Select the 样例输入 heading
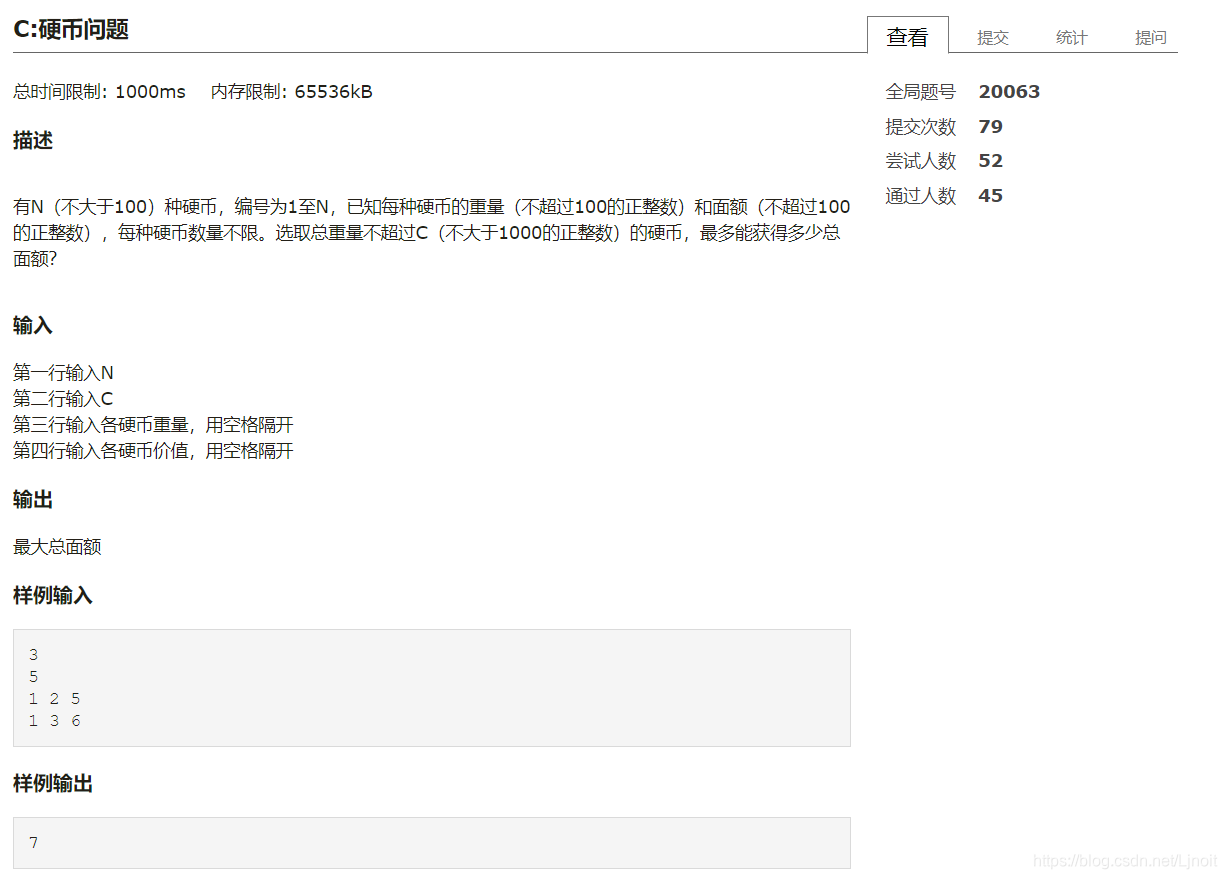The height and width of the screenshot is (879, 1227). coord(52,595)
